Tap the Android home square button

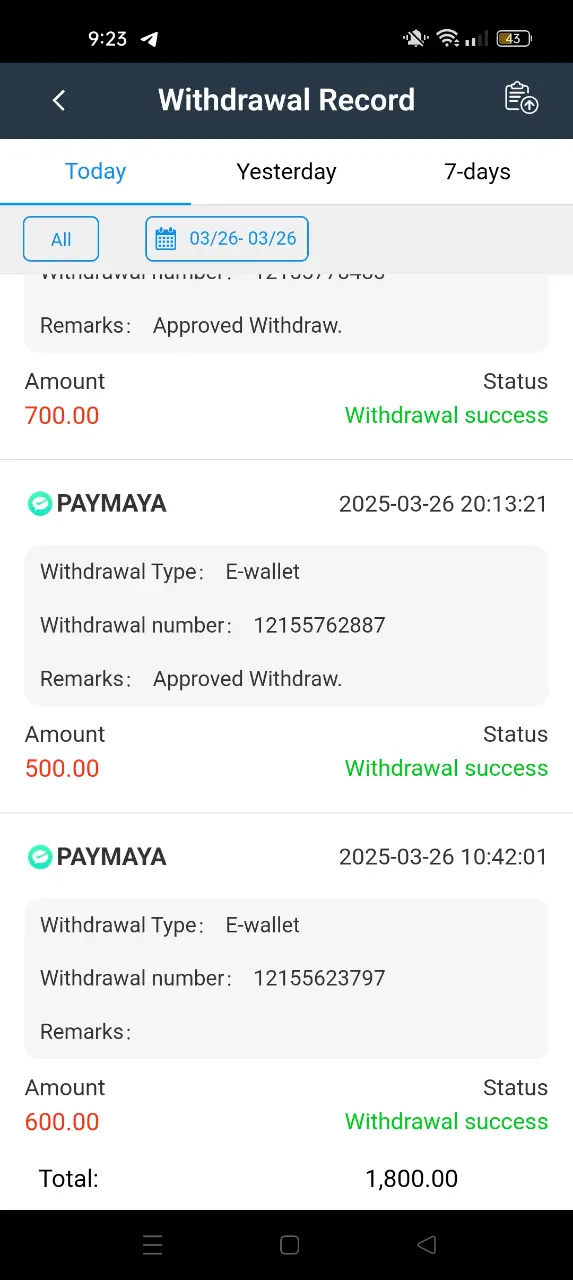coord(290,1245)
